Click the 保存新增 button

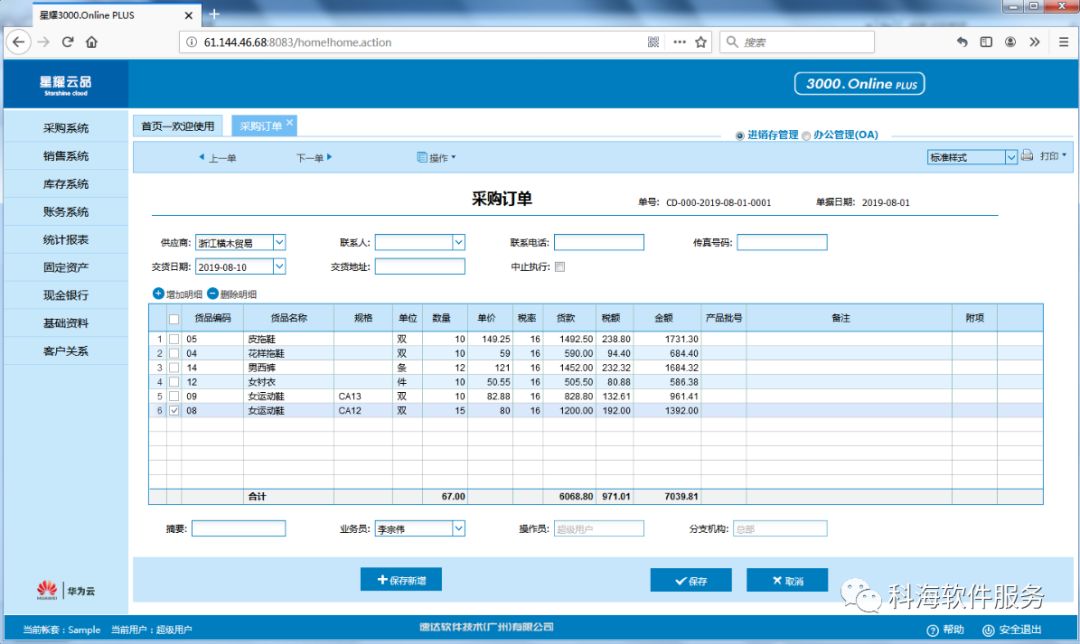click(x=400, y=580)
